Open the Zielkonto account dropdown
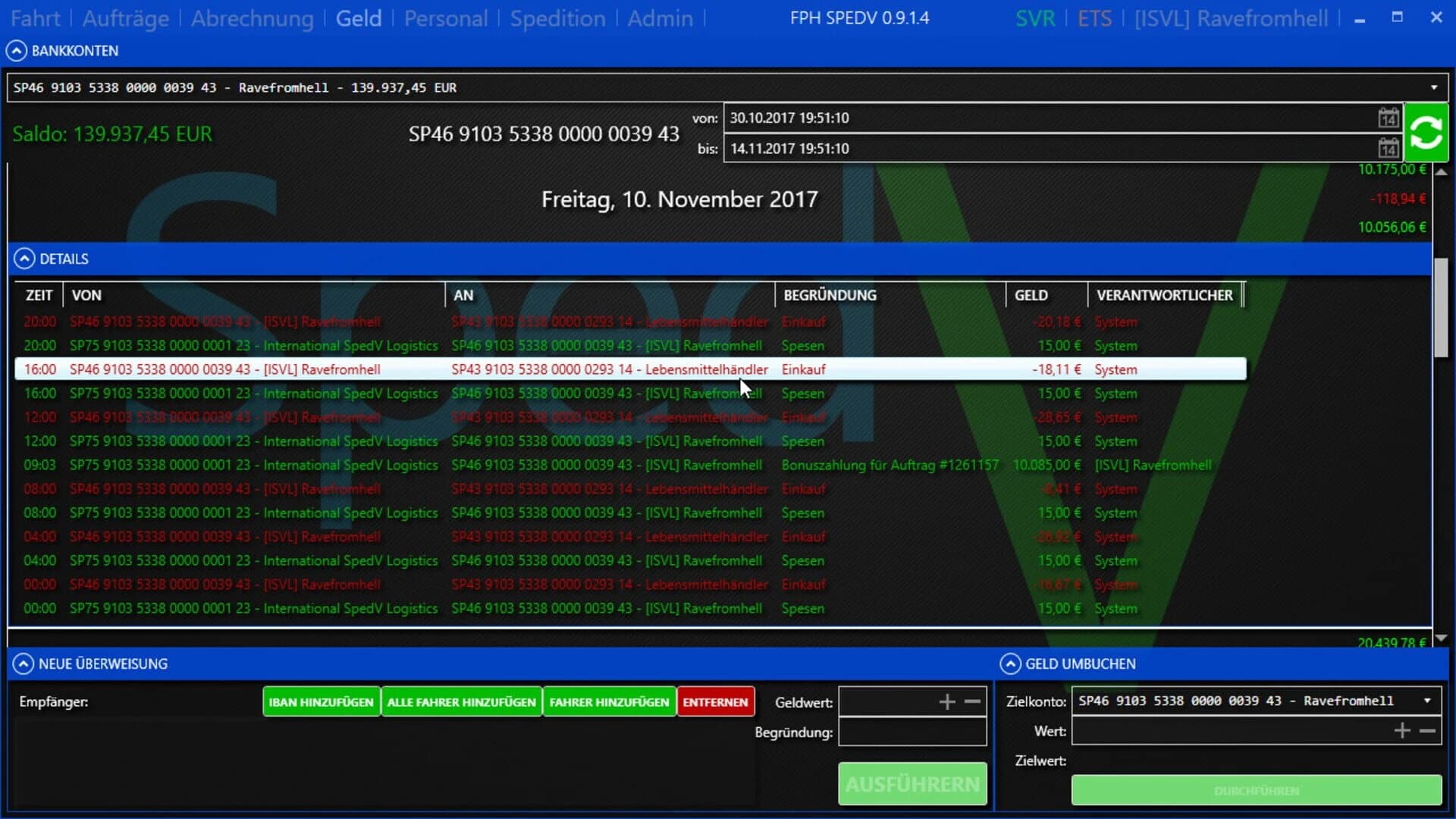 [1429, 701]
